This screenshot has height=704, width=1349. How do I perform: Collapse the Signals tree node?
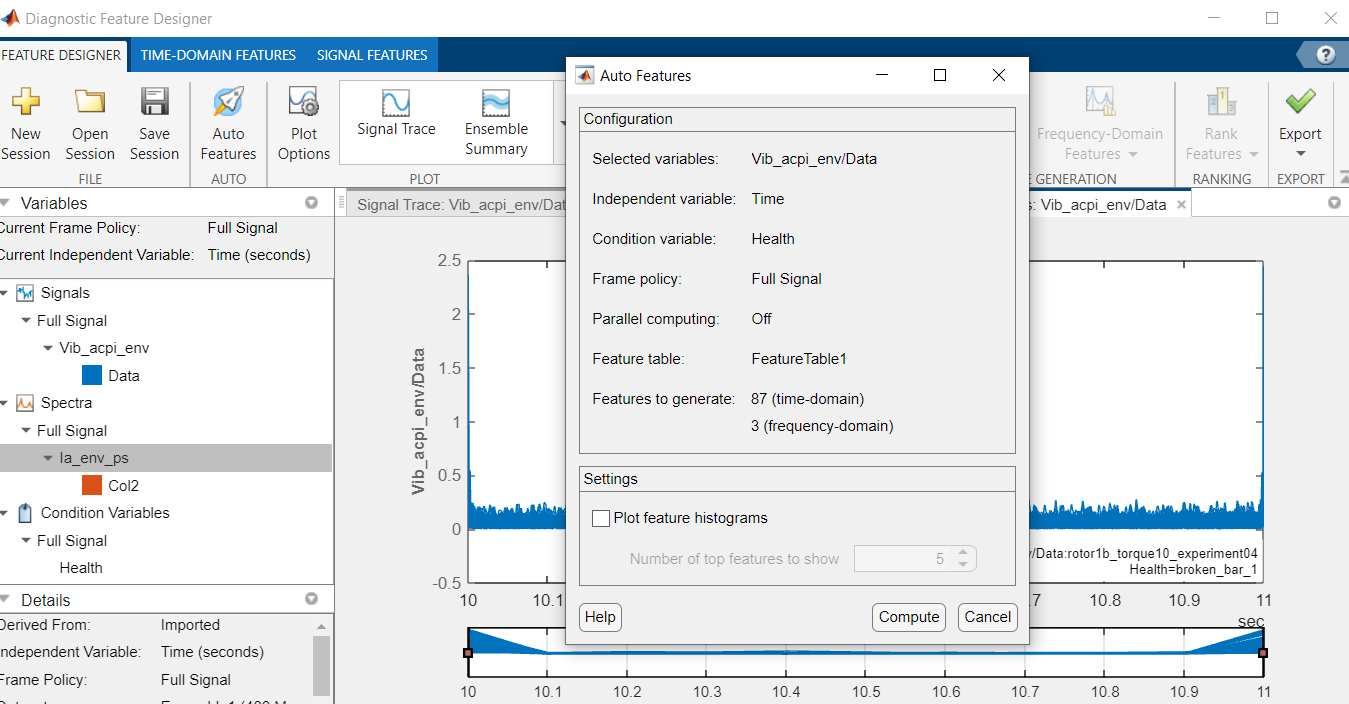point(5,293)
